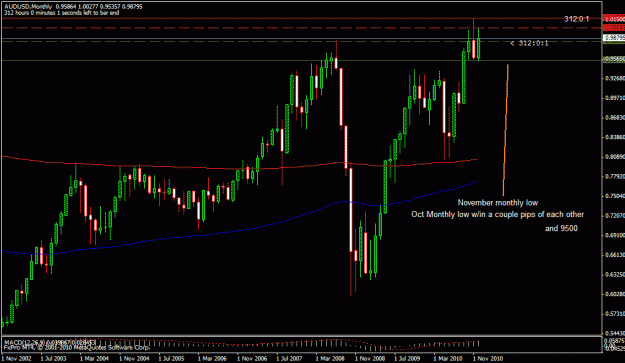Click the 0.7792 price axis label
The height and width of the screenshot is (363, 625).
click(x=614, y=177)
